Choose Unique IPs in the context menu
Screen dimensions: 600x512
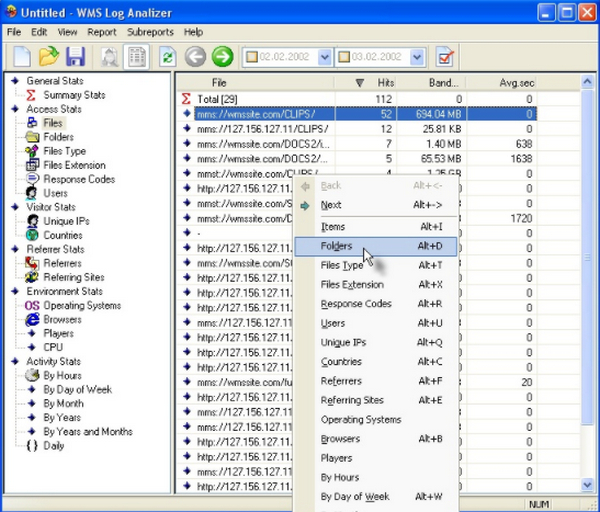pyautogui.click(x=375, y=342)
